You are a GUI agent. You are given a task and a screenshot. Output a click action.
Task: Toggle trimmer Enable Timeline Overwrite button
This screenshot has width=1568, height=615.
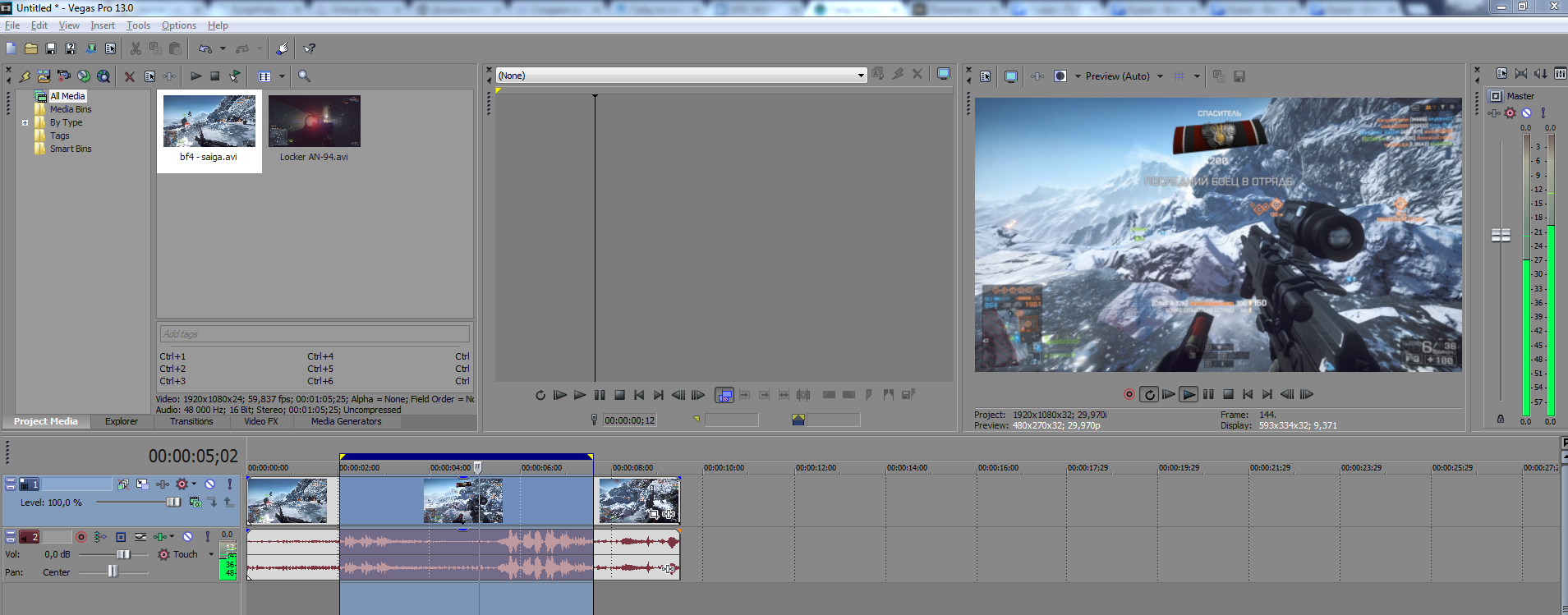[x=724, y=395]
